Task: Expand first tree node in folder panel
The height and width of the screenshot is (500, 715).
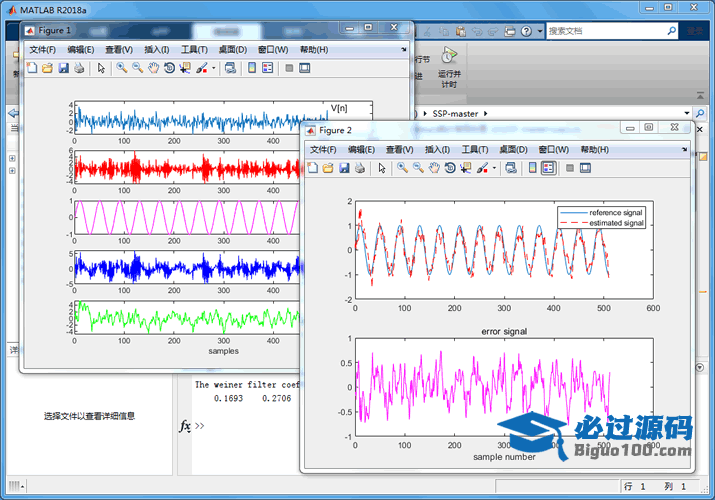Action: 12,158
